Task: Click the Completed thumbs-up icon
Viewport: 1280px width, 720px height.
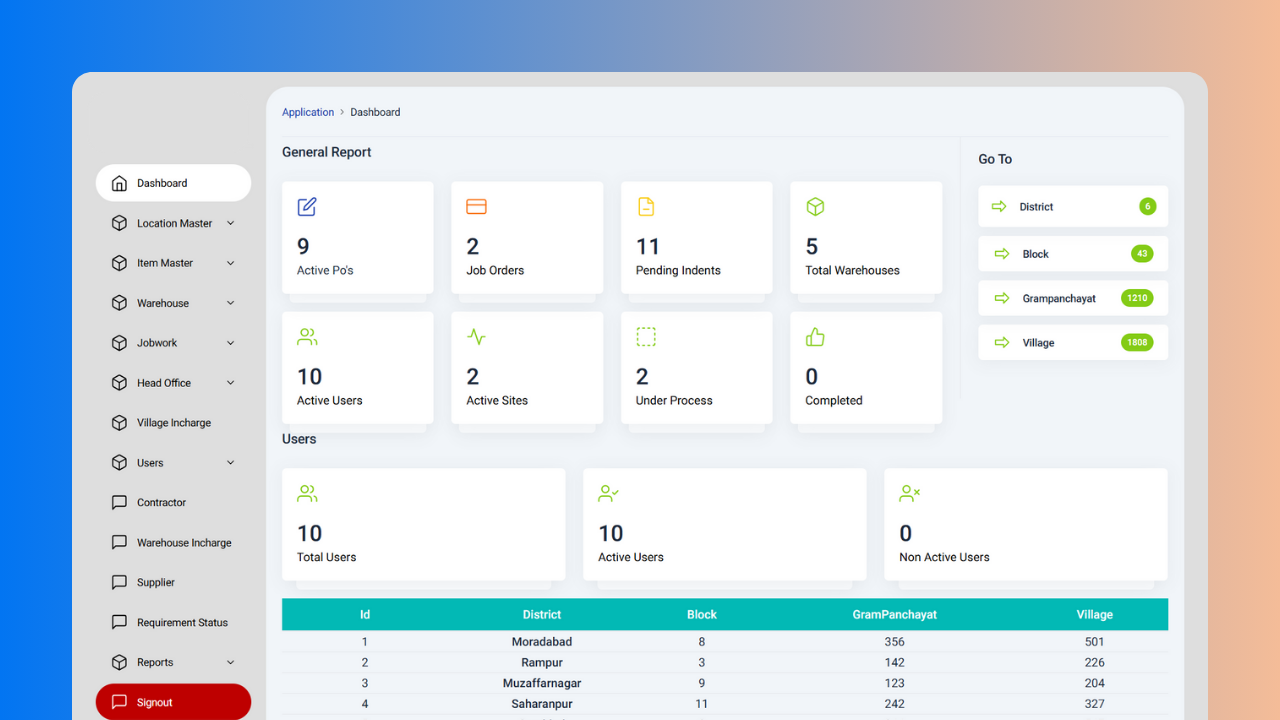Action: [x=815, y=337]
